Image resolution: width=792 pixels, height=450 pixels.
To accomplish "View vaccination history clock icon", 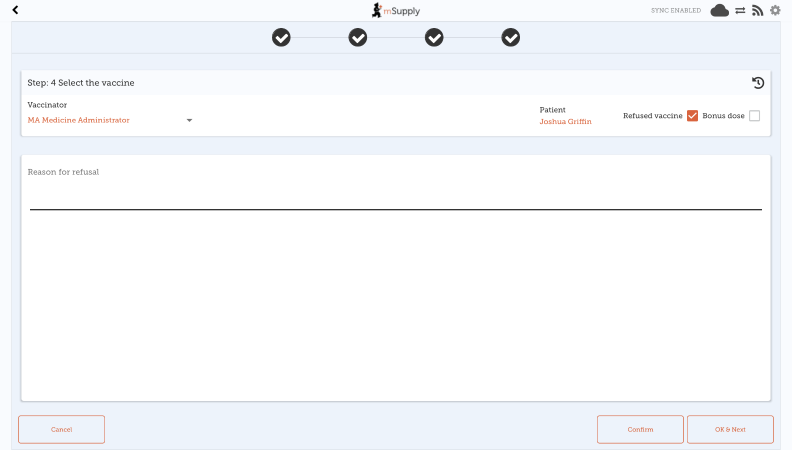I will (x=758, y=83).
